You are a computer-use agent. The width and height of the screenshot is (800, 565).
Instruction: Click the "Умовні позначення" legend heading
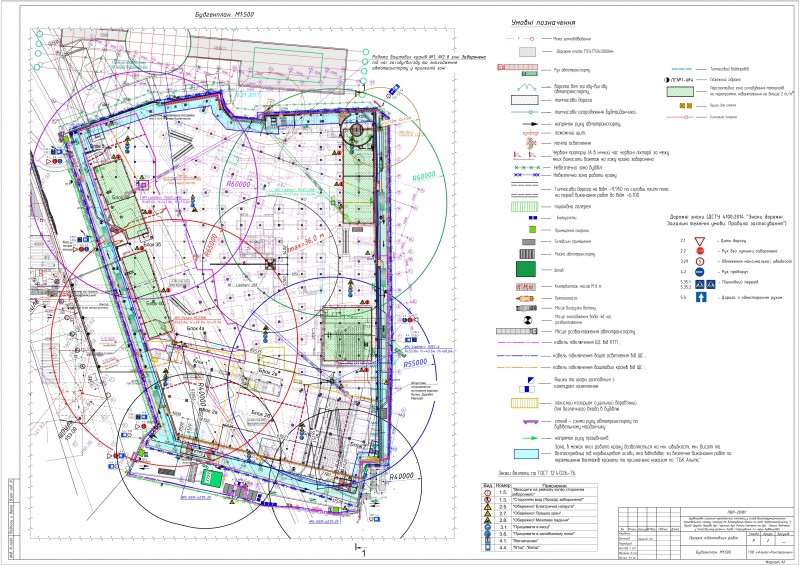pyautogui.click(x=543, y=23)
